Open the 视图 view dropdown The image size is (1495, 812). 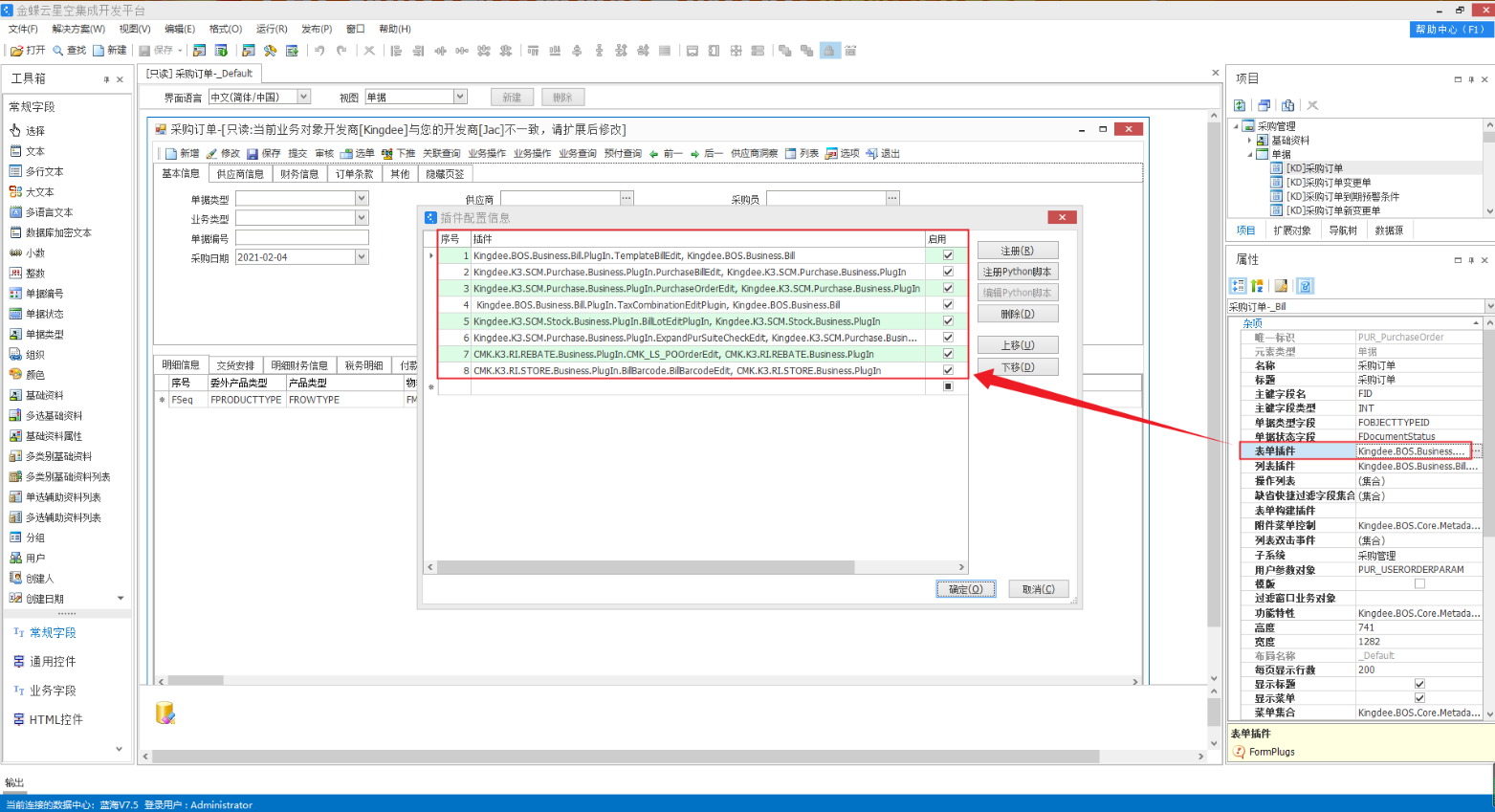pos(460,97)
